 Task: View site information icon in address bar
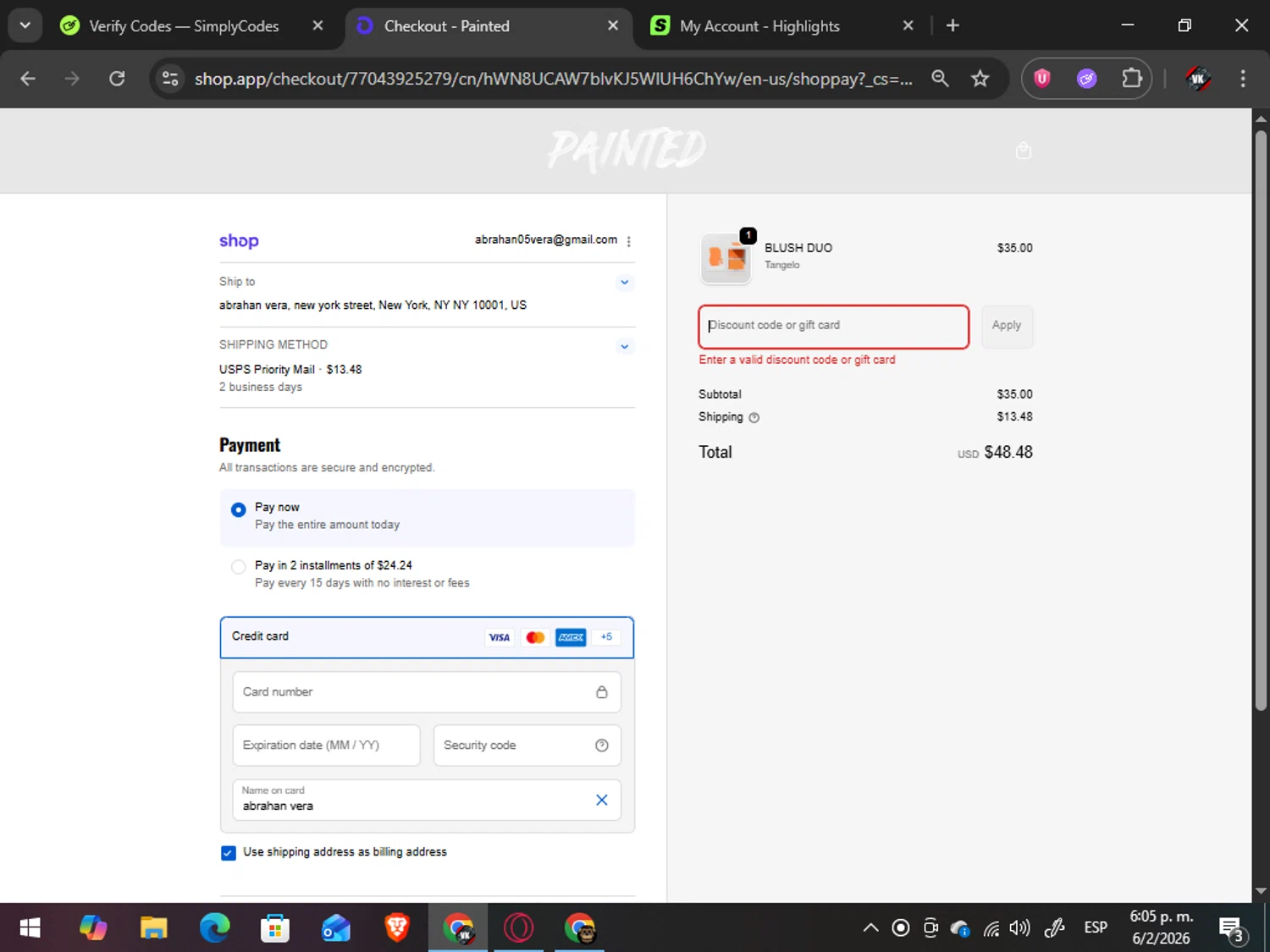(x=170, y=79)
